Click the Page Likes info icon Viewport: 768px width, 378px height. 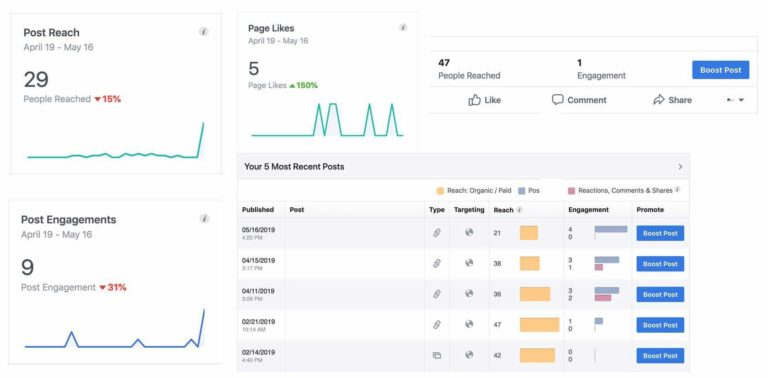coord(403,27)
